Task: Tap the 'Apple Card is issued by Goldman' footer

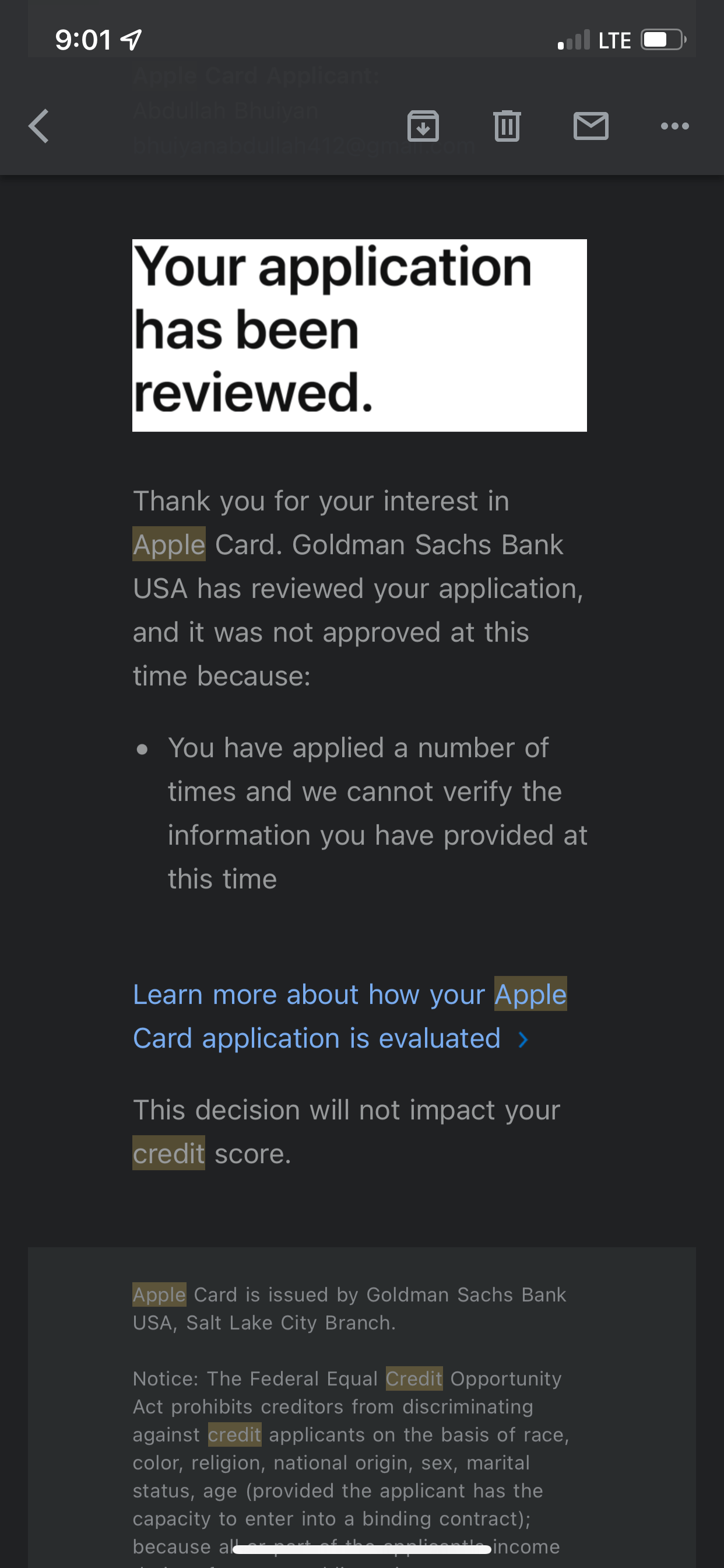Action: [x=349, y=1308]
